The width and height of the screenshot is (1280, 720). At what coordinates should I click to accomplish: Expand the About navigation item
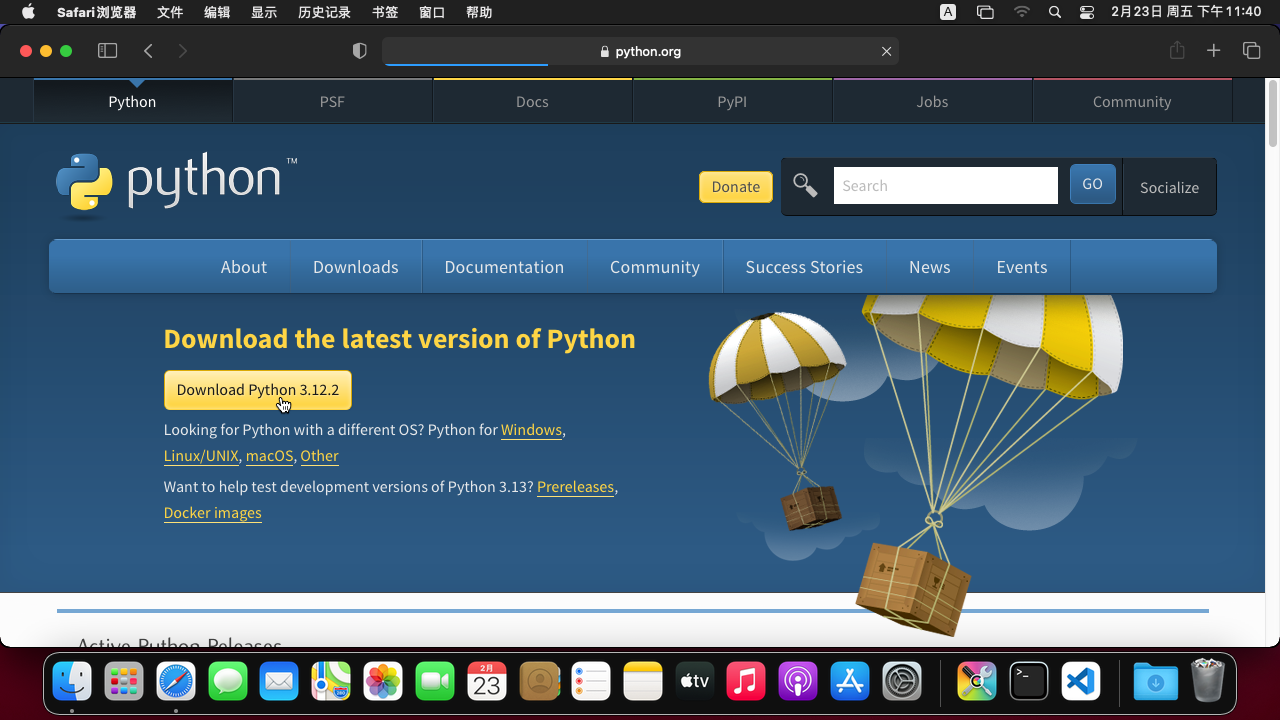[x=244, y=267]
